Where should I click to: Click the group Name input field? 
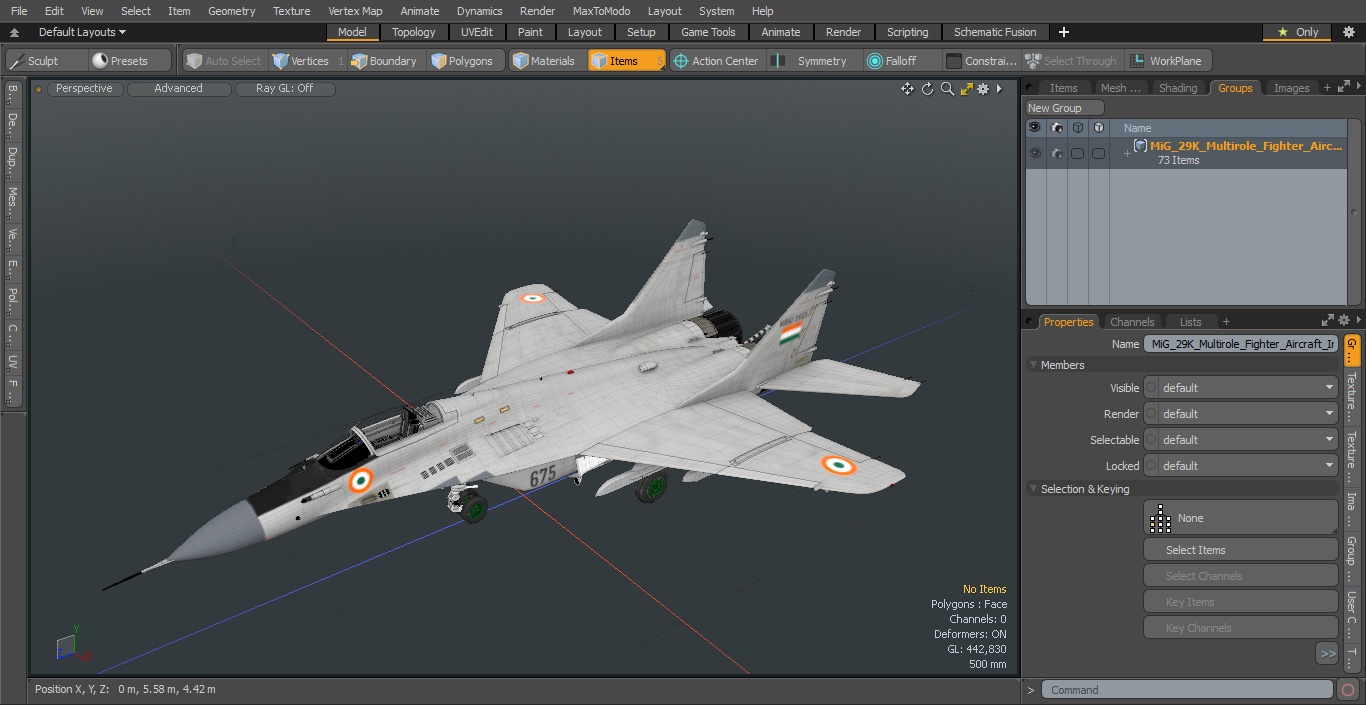point(1241,343)
